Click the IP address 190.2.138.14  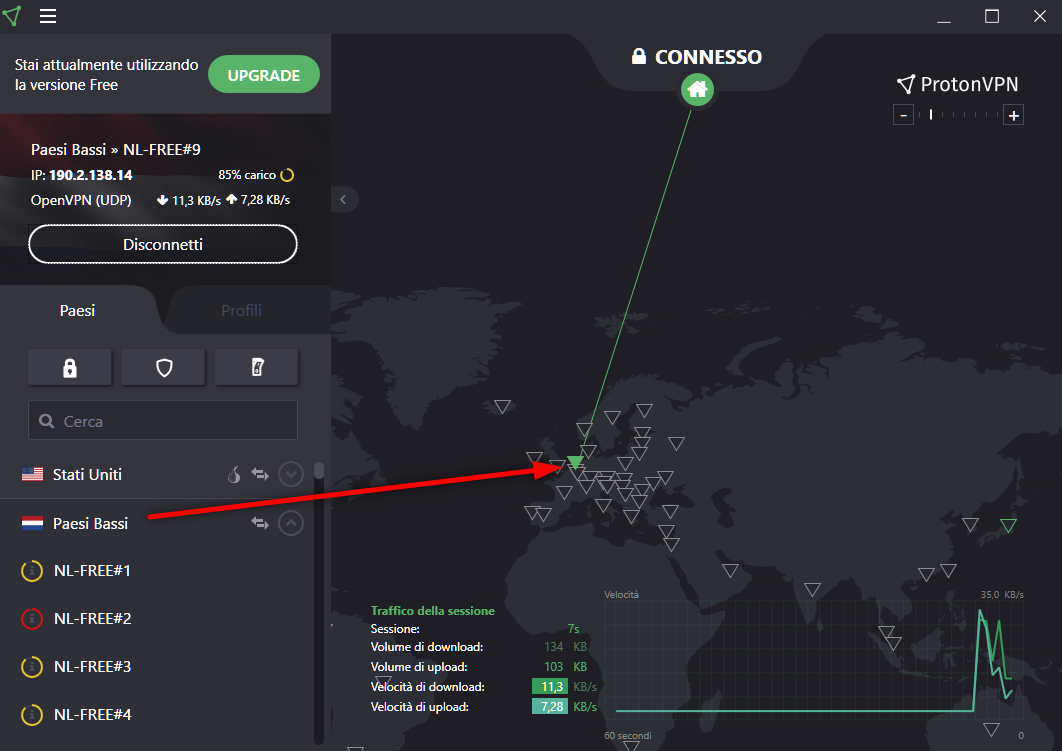tap(91, 175)
